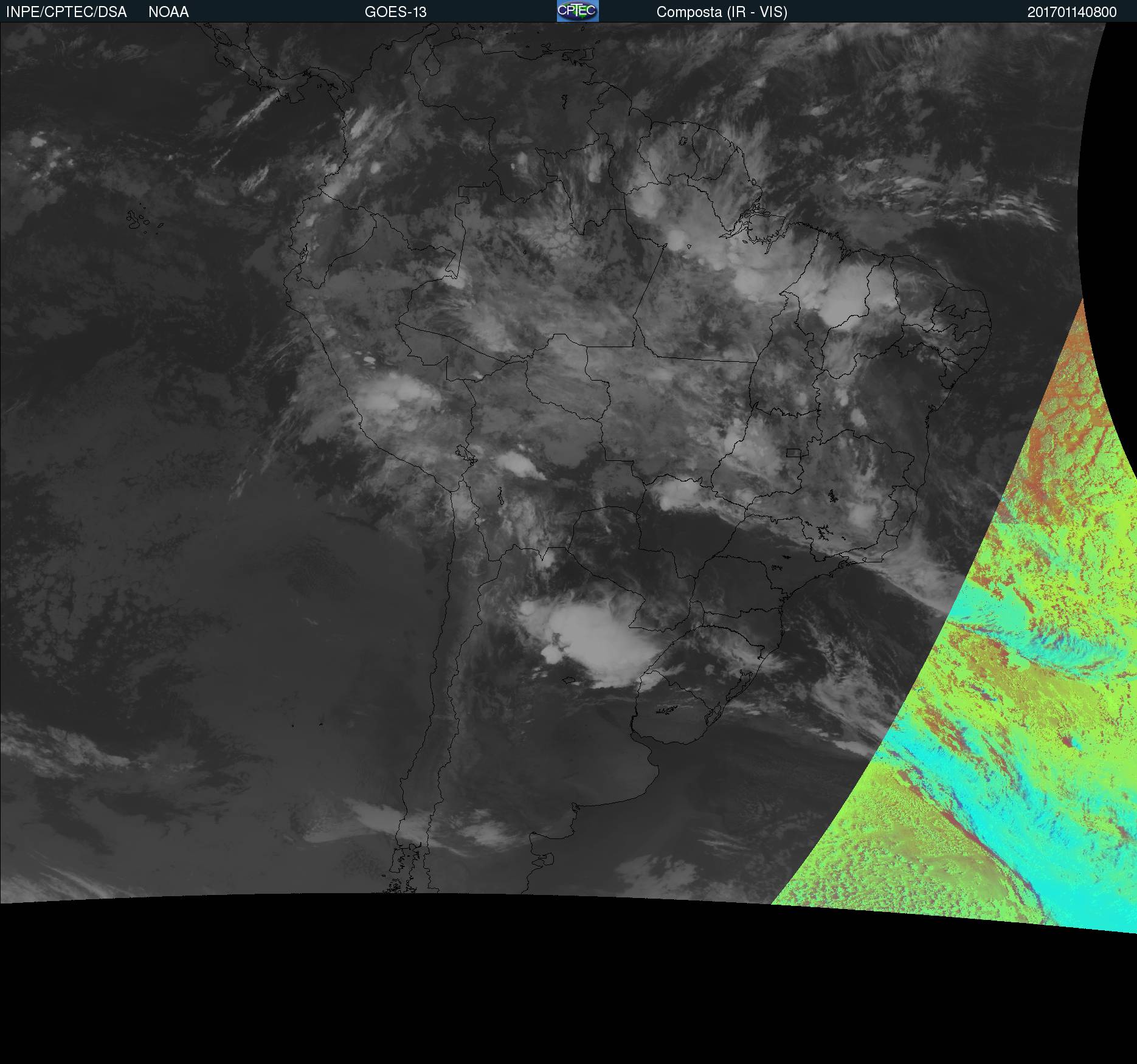The width and height of the screenshot is (1137, 1064).
Task: Click the Composta (IR - VIS) title
Action: (x=722, y=12)
